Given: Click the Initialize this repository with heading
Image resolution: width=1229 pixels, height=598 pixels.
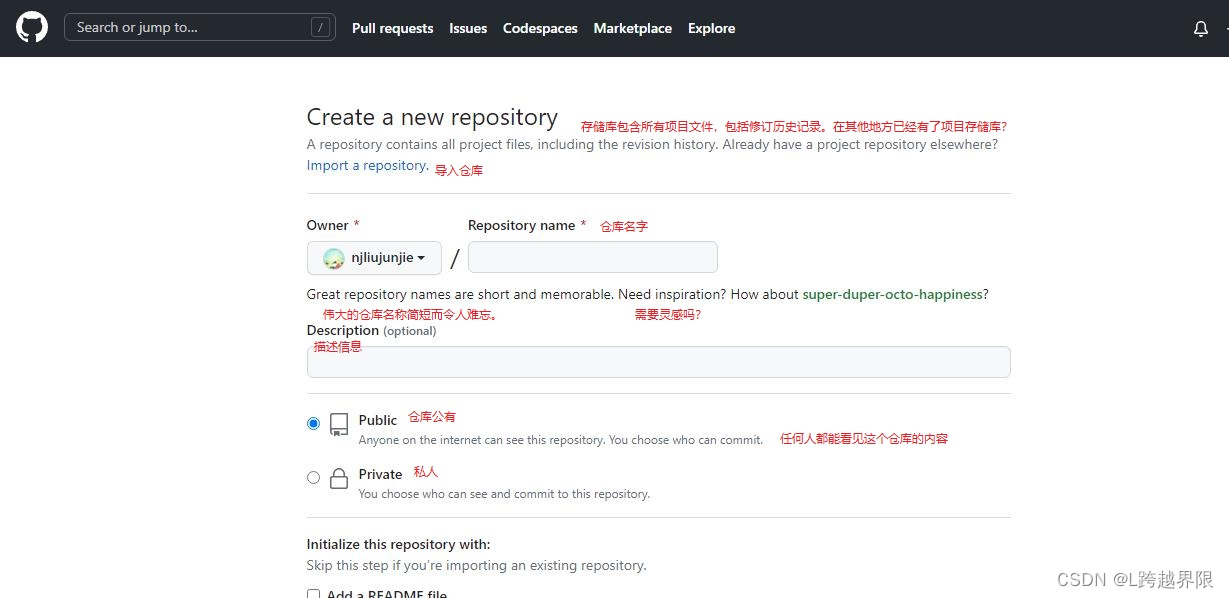Looking at the screenshot, I should tap(398, 545).
